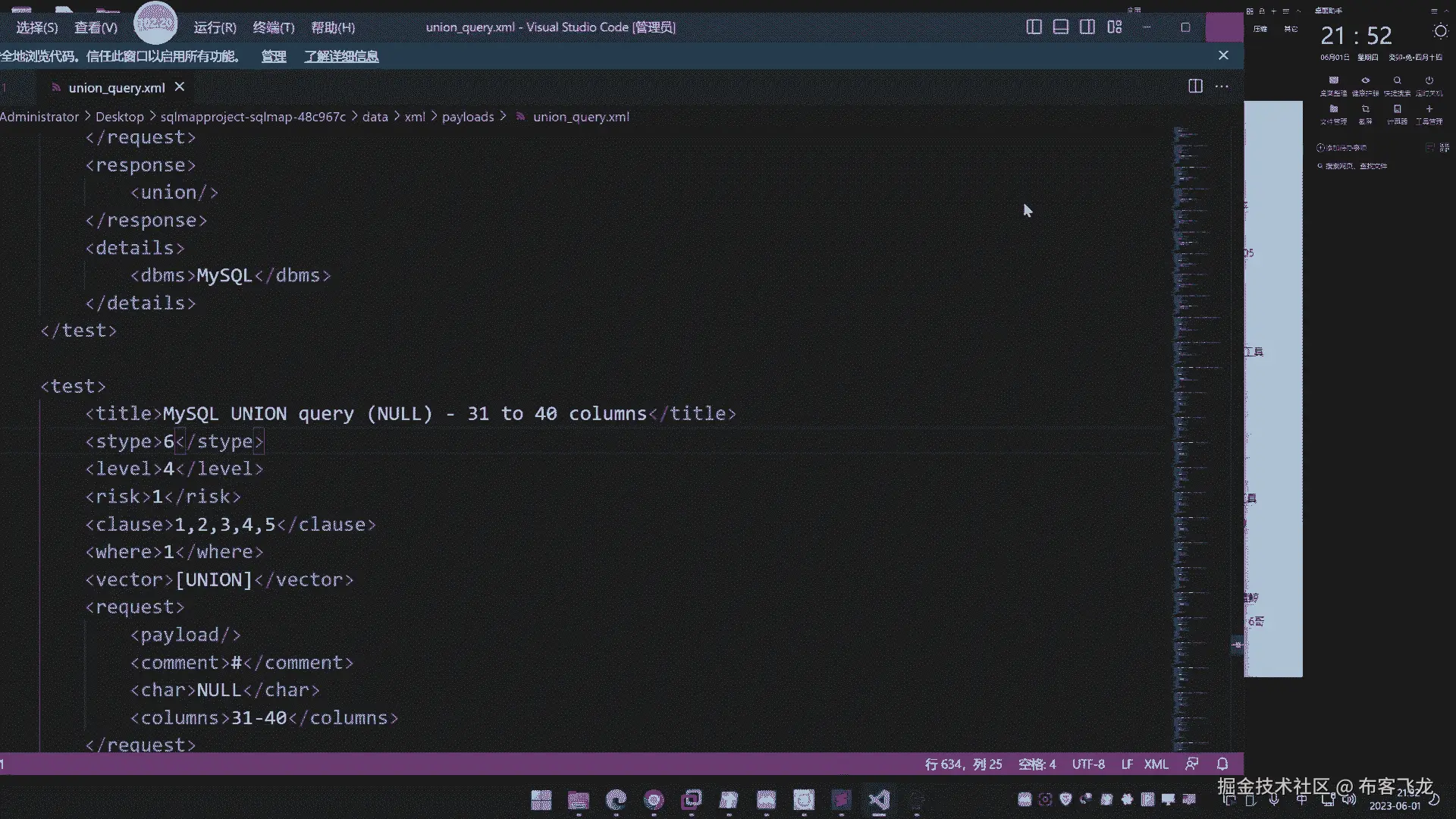The height and width of the screenshot is (819, 1456).
Task: Expand the xml breadcrumb segment
Action: tap(414, 117)
